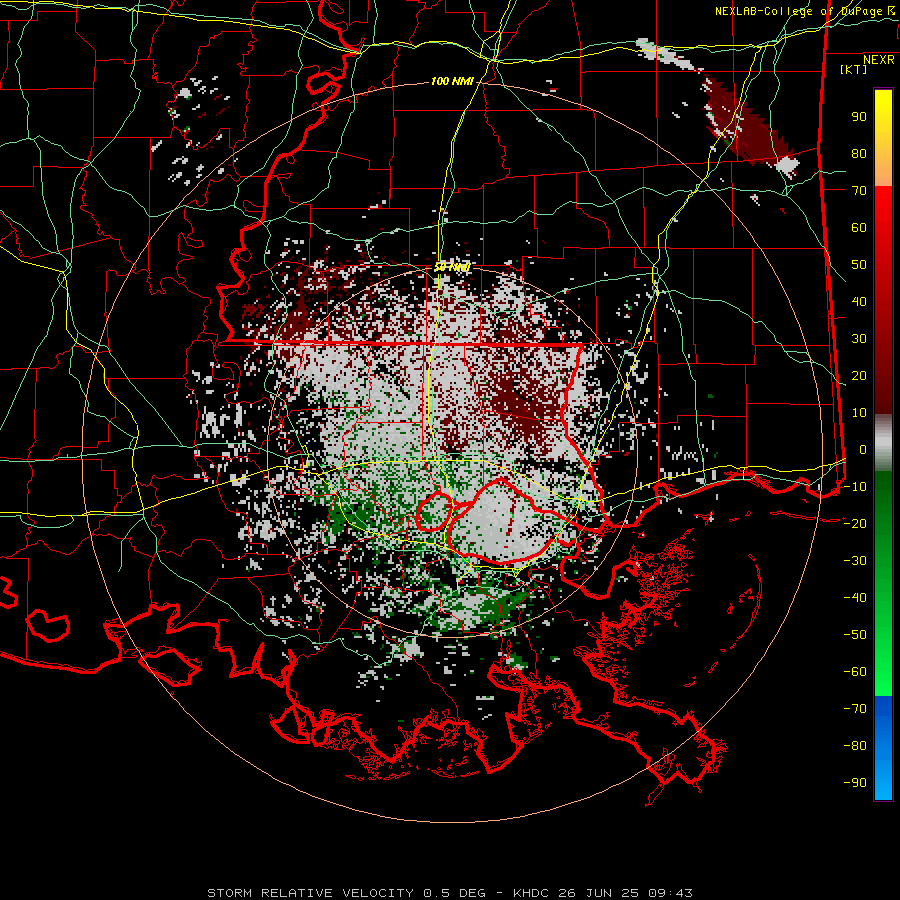Click the -50 value on velocity scale
900x900 pixels.
[x=855, y=635]
